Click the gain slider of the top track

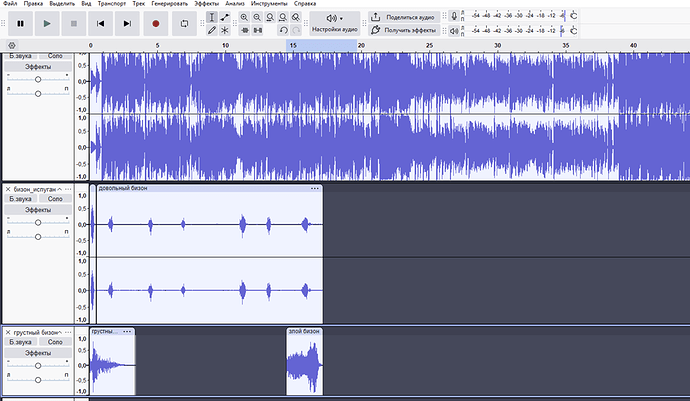pos(38,79)
